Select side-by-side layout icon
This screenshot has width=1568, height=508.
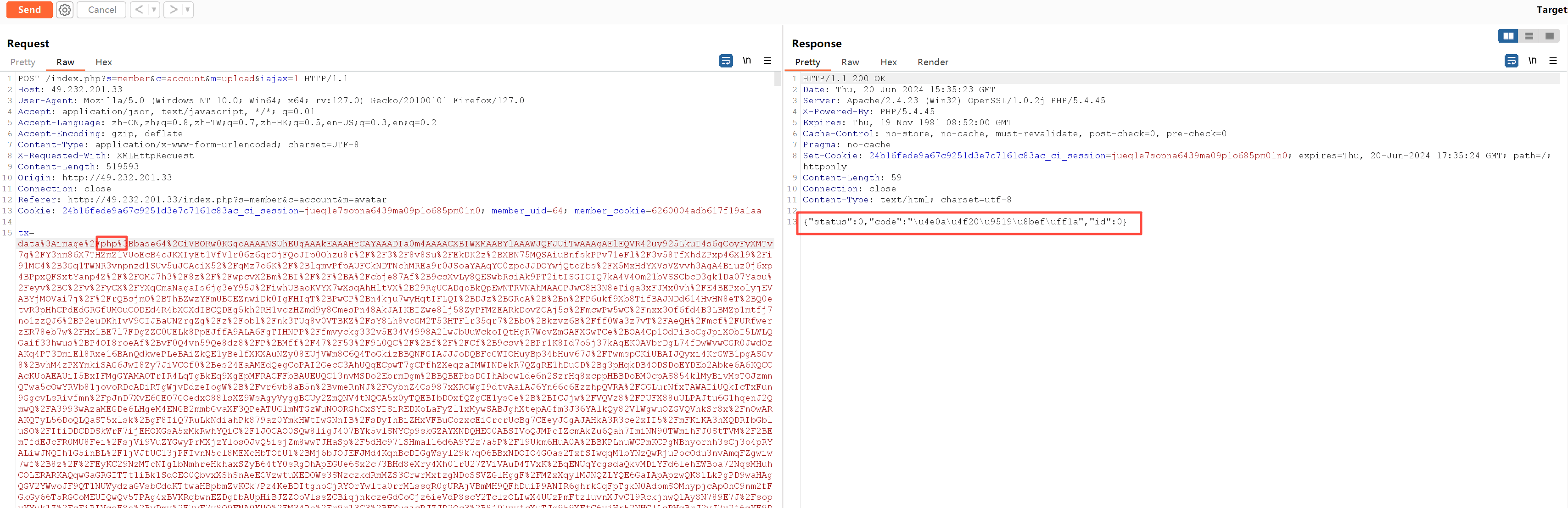pos(1508,36)
